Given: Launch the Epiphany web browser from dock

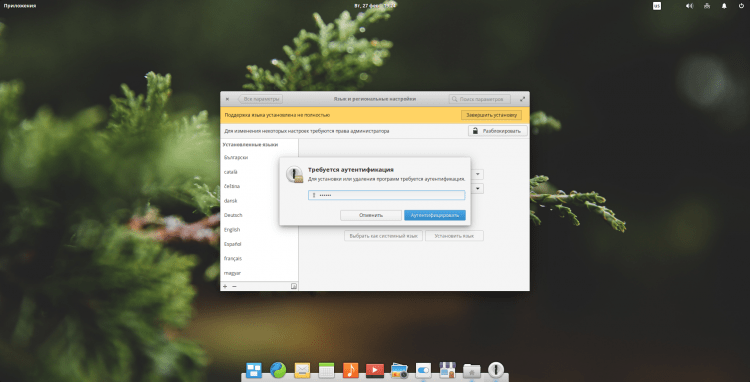Looking at the screenshot, I should pyautogui.click(x=278, y=370).
